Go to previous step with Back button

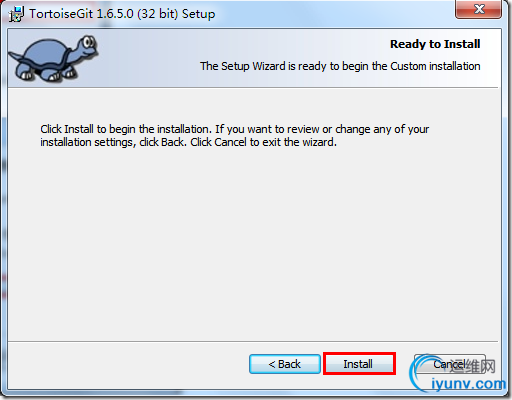click(x=285, y=364)
